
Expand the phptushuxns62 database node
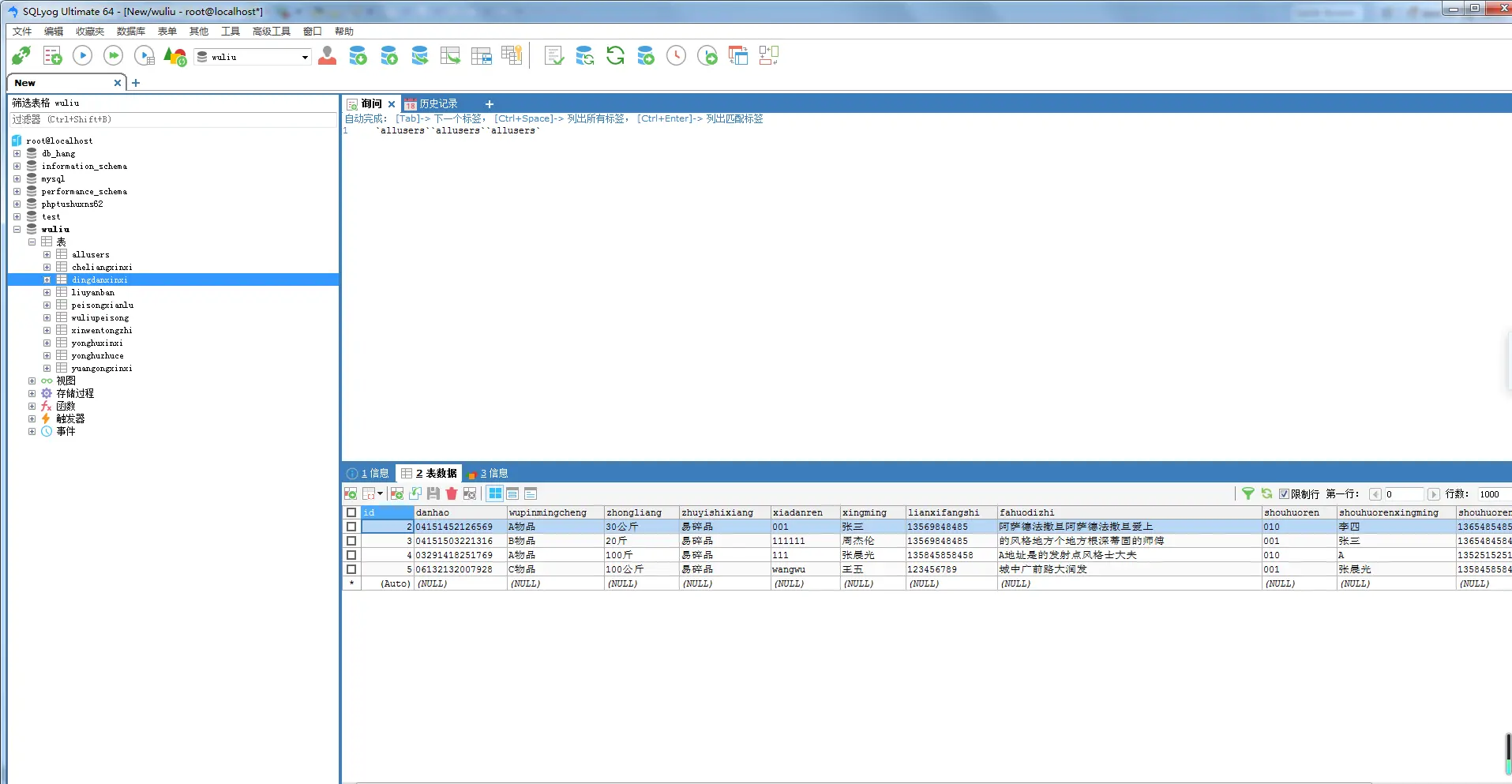coord(17,204)
